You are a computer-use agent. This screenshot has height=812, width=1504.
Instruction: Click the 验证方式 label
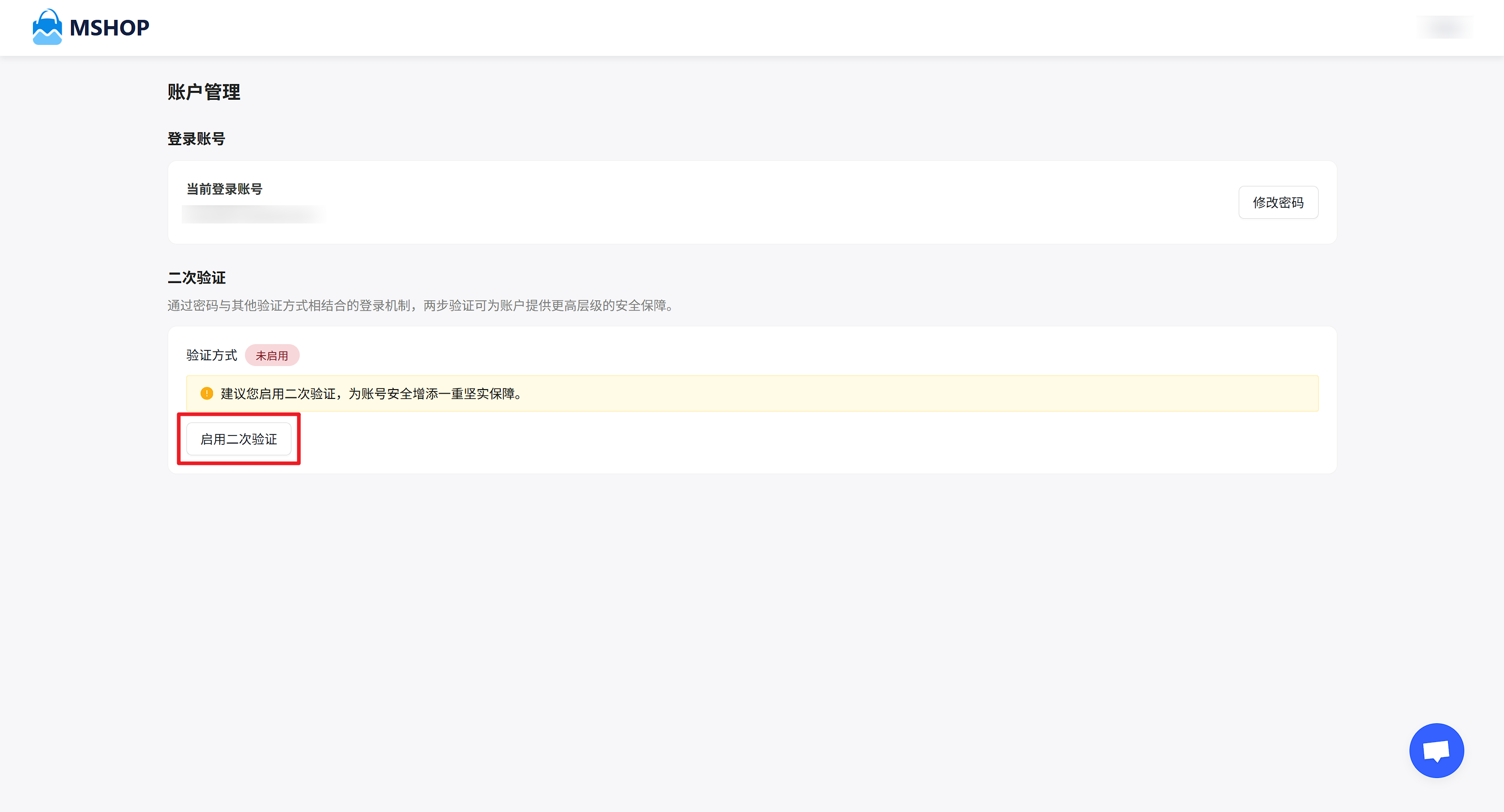[x=211, y=356]
